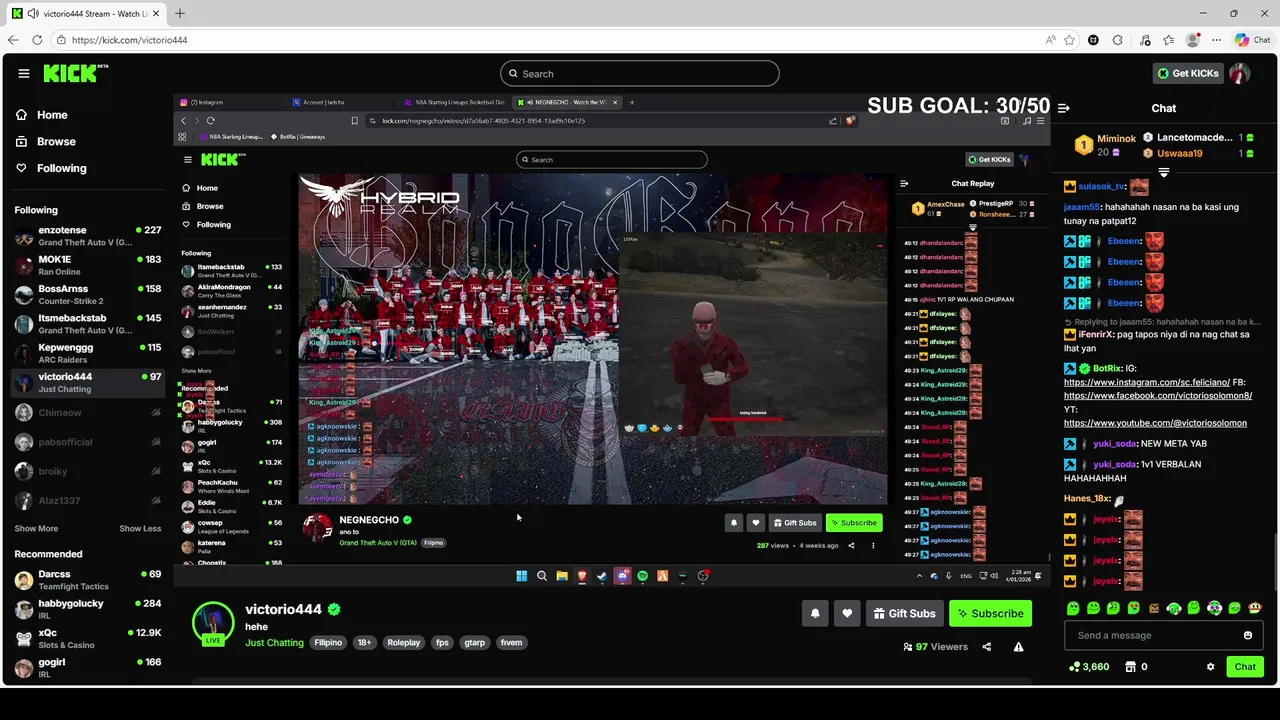Open browser extensions puzzle icon
The image size is (1280, 720).
(x=1118, y=40)
